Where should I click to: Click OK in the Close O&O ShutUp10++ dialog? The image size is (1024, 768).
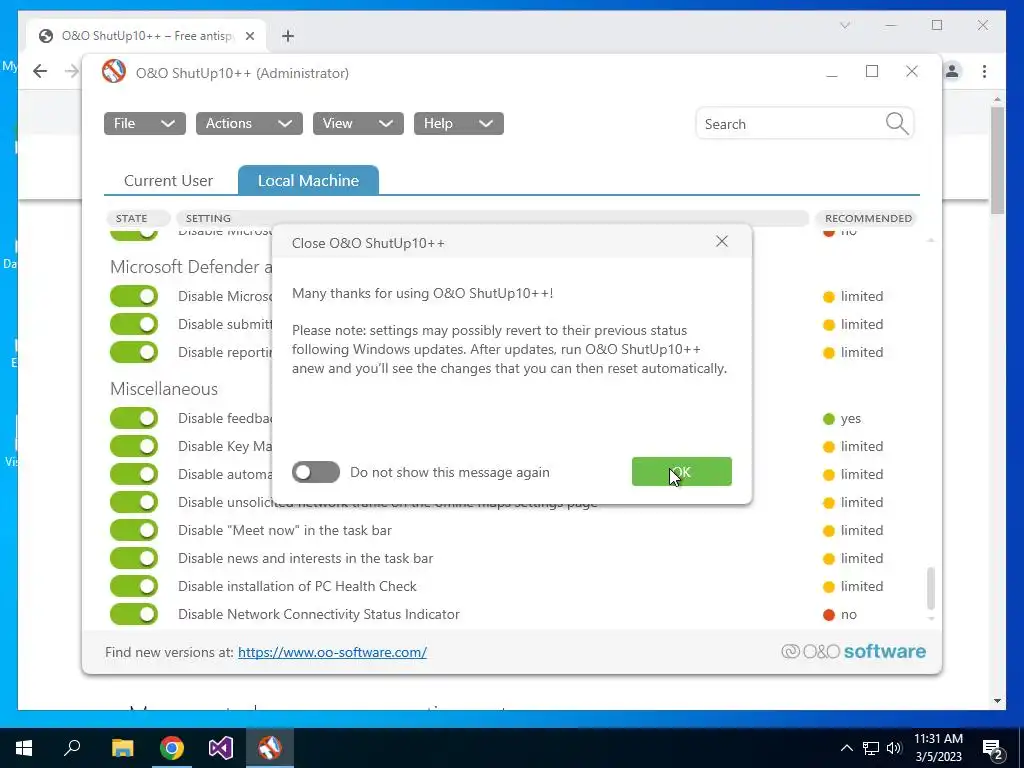(x=681, y=472)
